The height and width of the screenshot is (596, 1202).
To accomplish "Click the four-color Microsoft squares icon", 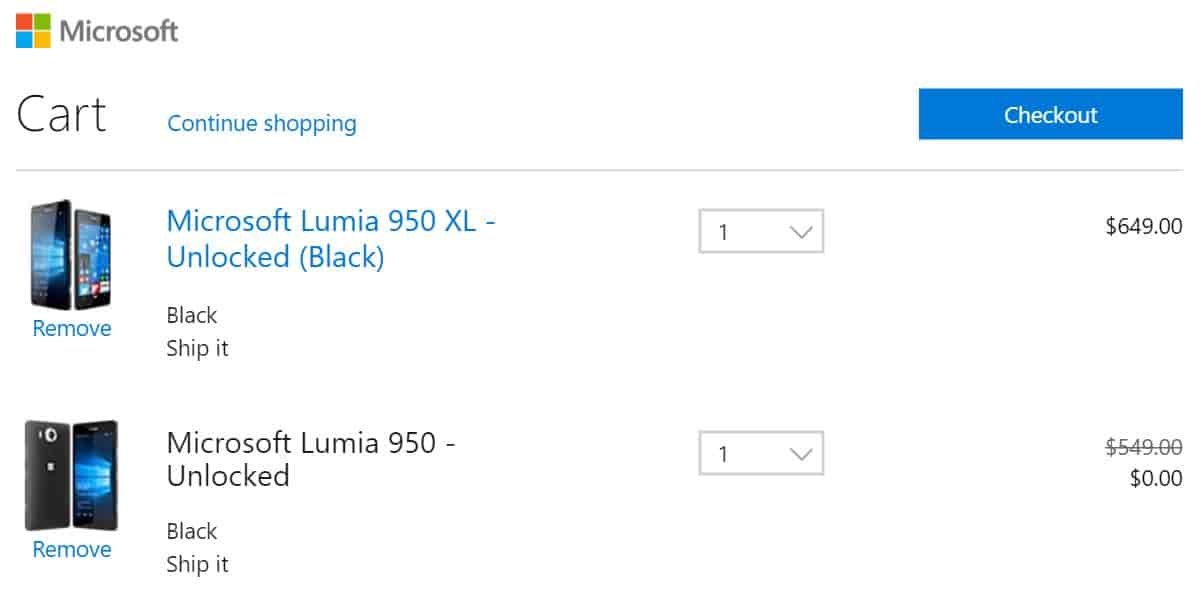I will [x=31, y=29].
